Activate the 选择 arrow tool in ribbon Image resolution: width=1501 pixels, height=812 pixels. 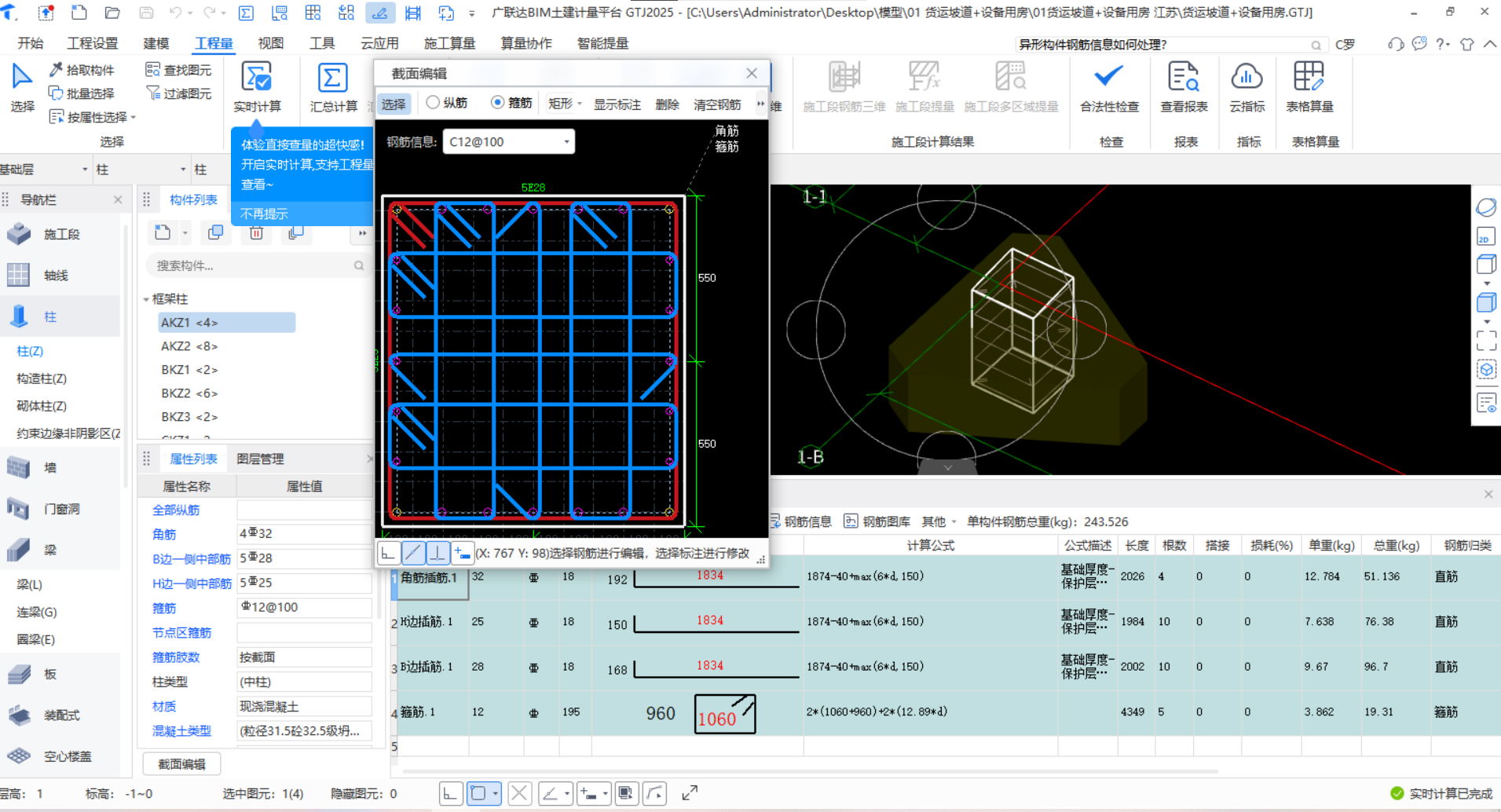[x=22, y=87]
